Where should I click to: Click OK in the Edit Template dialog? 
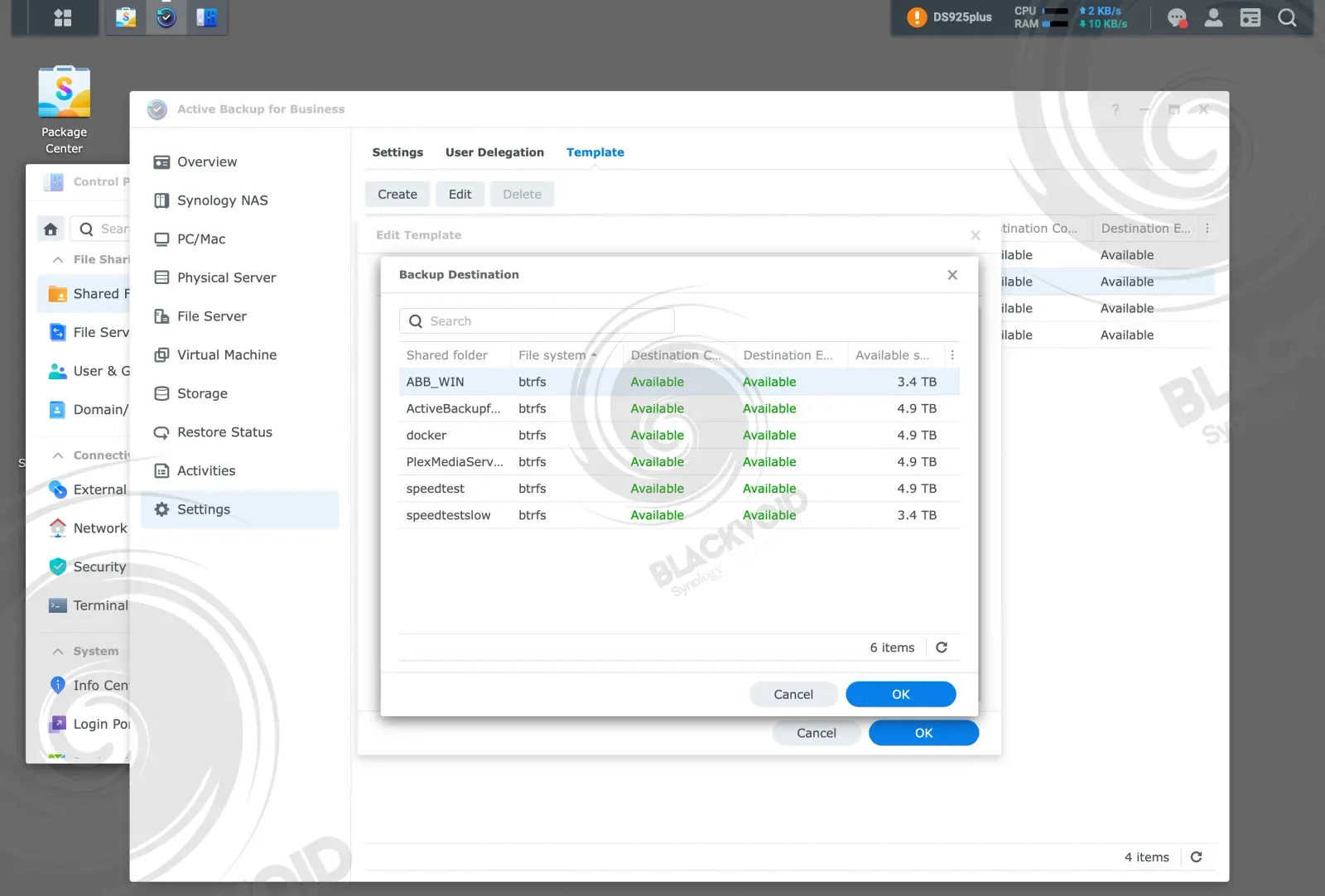(x=924, y=733)
